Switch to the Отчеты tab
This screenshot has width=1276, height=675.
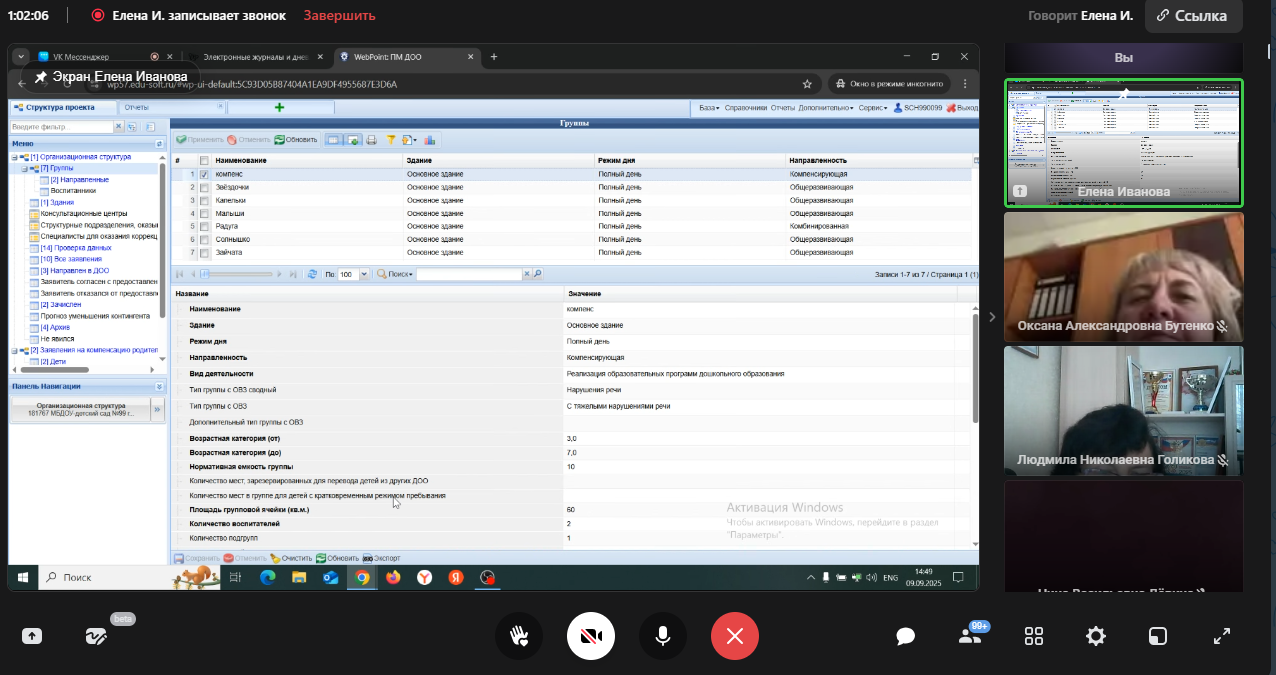click(x=137, y=107)
